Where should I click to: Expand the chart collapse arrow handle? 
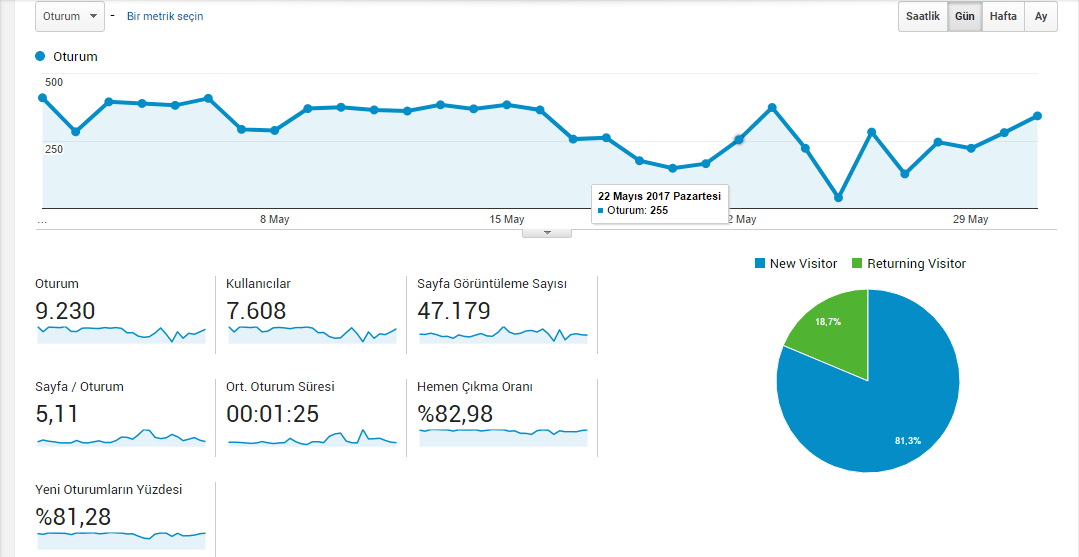click(547, 233)
